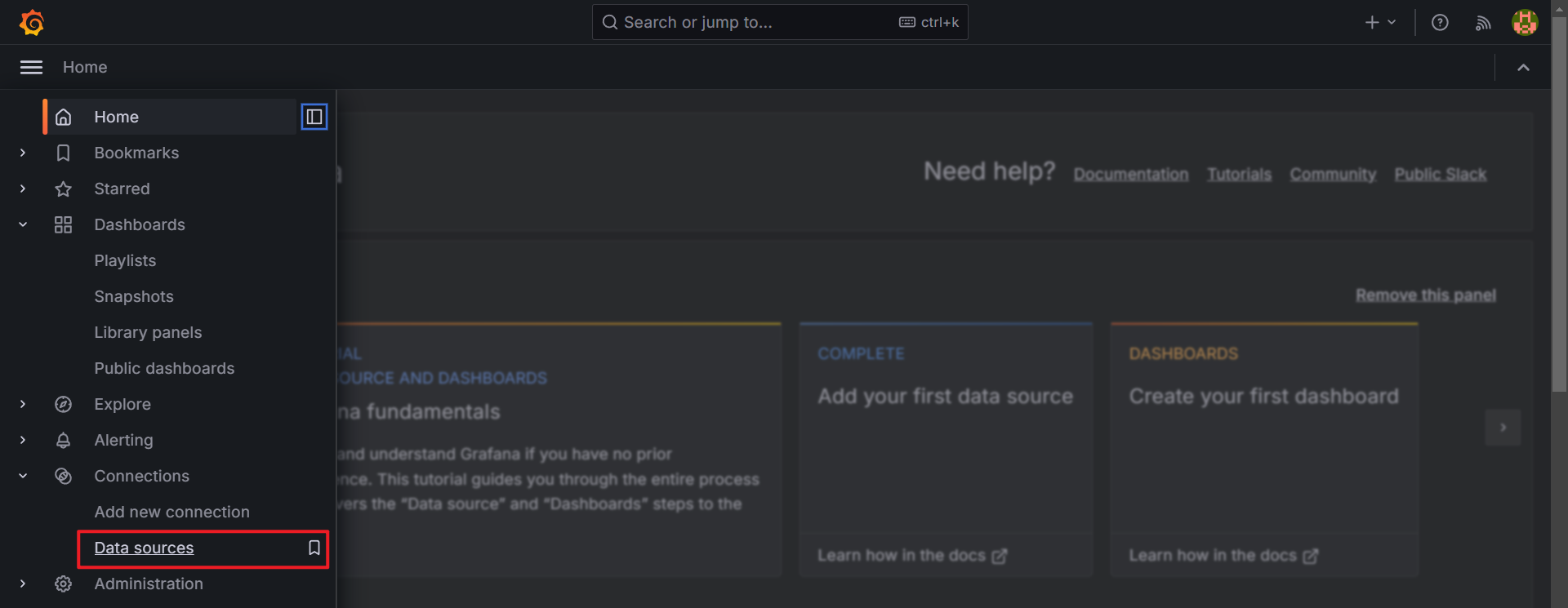The height and width of the screenshot is (608, 1568).
Task: Open Connections in the navigation menu
Action: click(x=141, y=476)
